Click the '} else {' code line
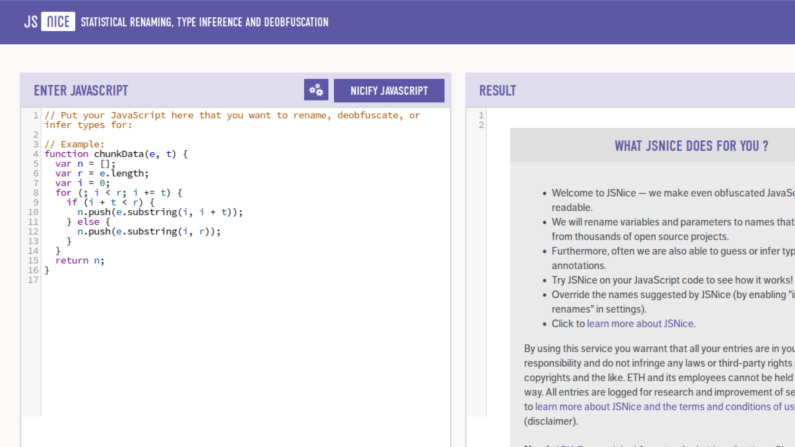Viewport: 795px width, 447px height. coord(88,222)
